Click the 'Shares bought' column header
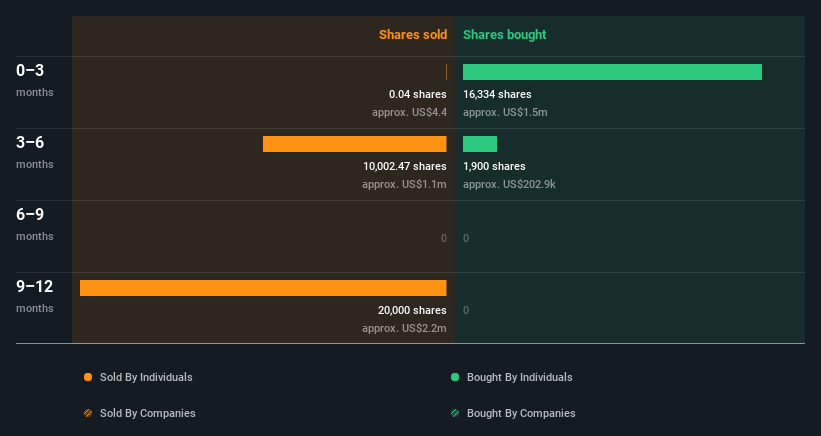Image resolution: width=821 pixels, height=436 pixels. tap(504, 35)
